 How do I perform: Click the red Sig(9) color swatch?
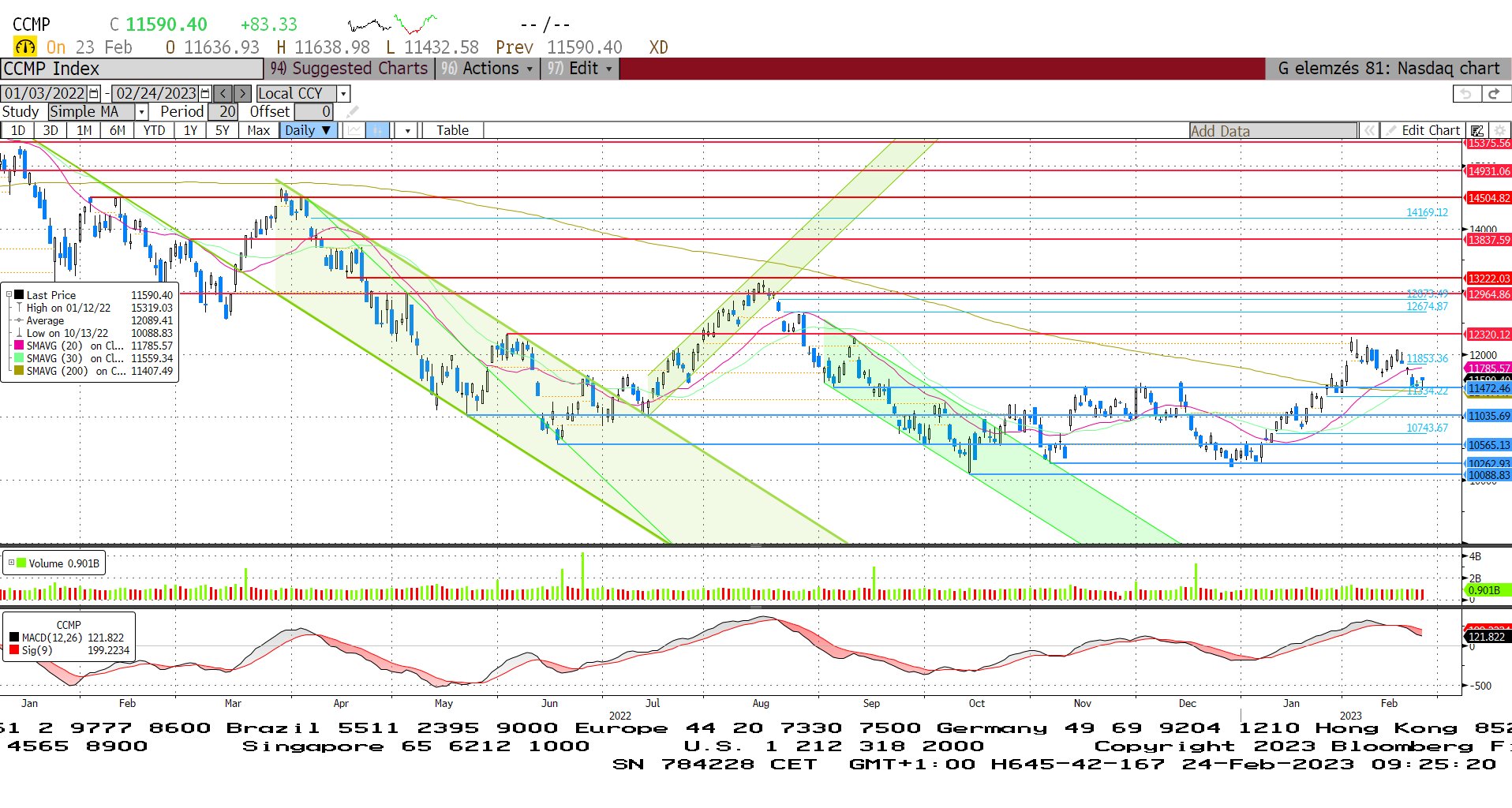pyautogui.click(x=14, y=650)
